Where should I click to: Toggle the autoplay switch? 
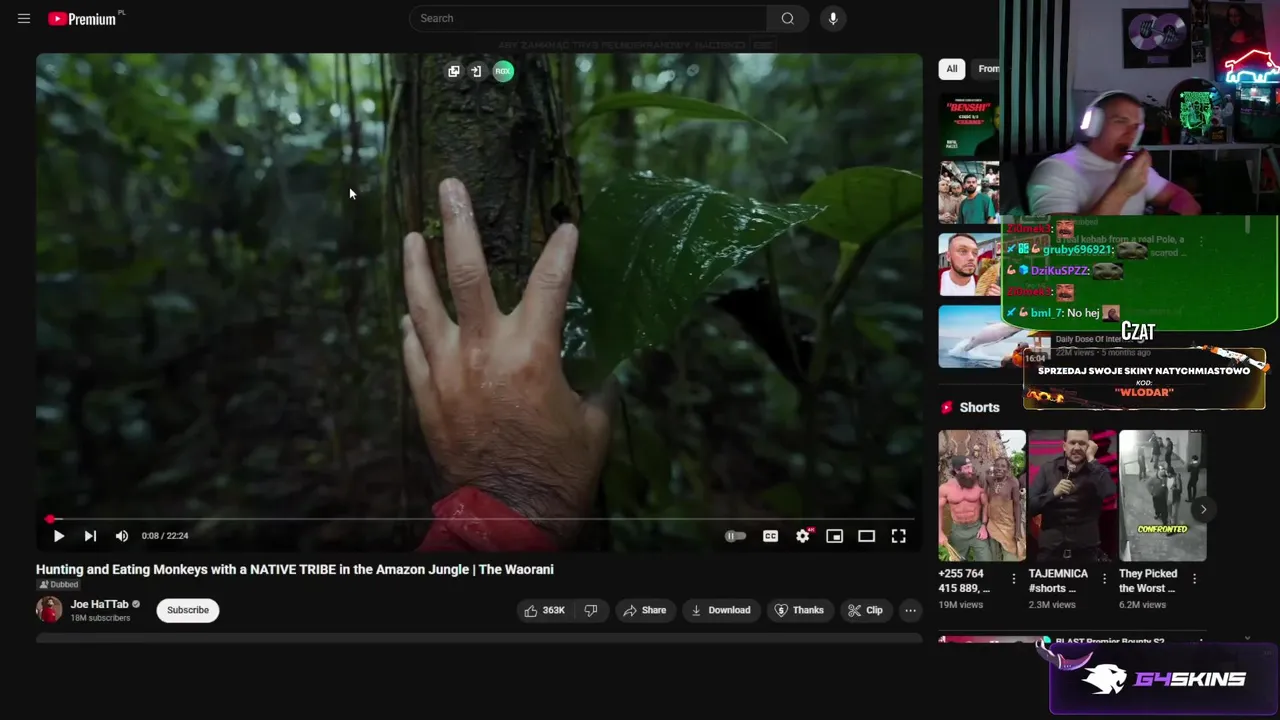click(x=736, y=536)
